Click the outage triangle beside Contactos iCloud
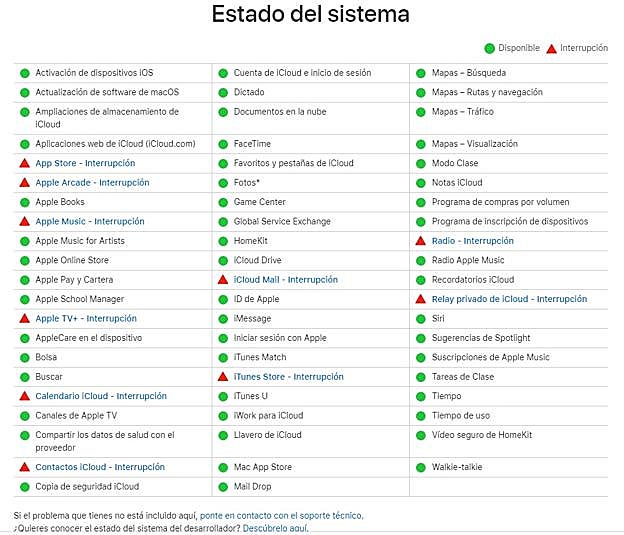 (24, 467)
